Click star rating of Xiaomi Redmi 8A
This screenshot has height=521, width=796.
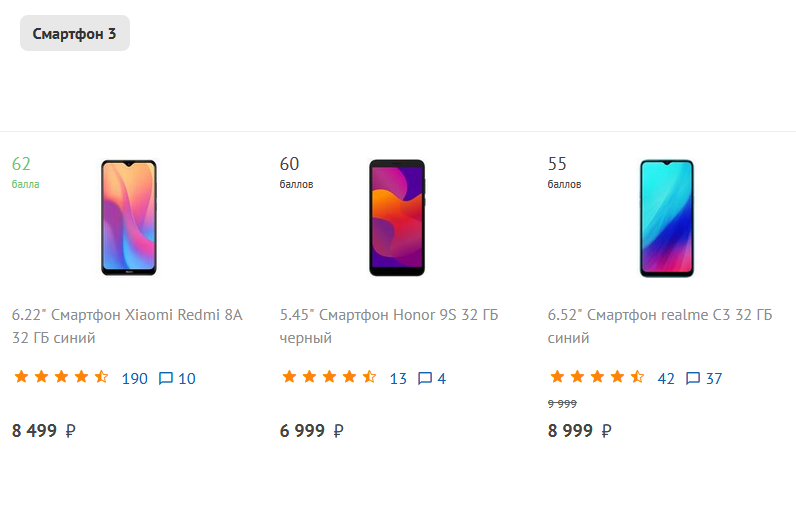tap(61, 377)
